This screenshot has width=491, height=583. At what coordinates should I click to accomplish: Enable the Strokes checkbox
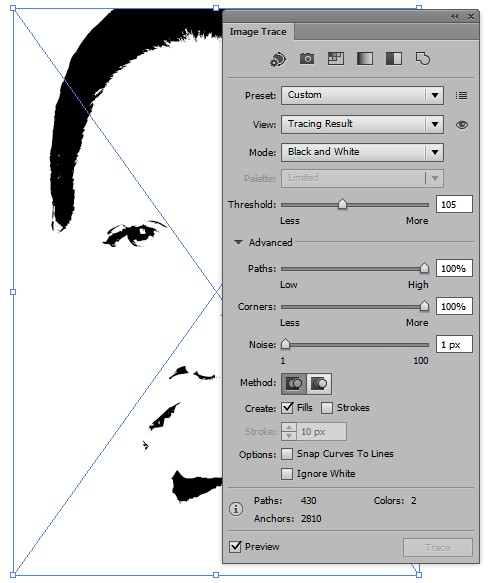tap(327, 408)
